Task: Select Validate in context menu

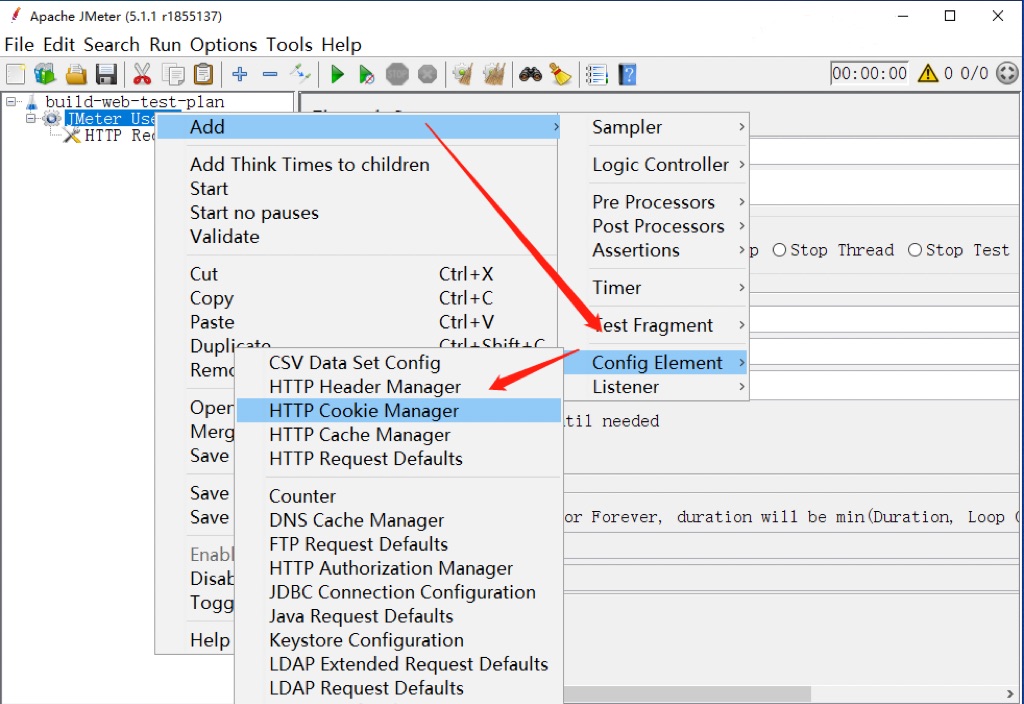Action: tap(357, 236)
